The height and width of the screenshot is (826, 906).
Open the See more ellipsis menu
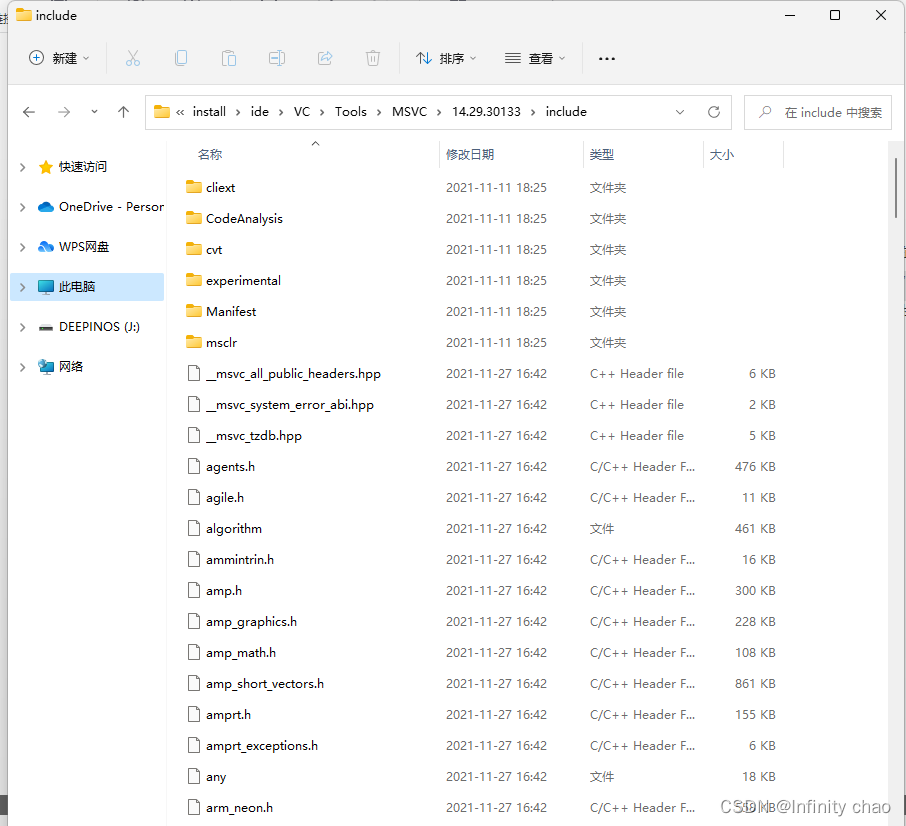607,58
